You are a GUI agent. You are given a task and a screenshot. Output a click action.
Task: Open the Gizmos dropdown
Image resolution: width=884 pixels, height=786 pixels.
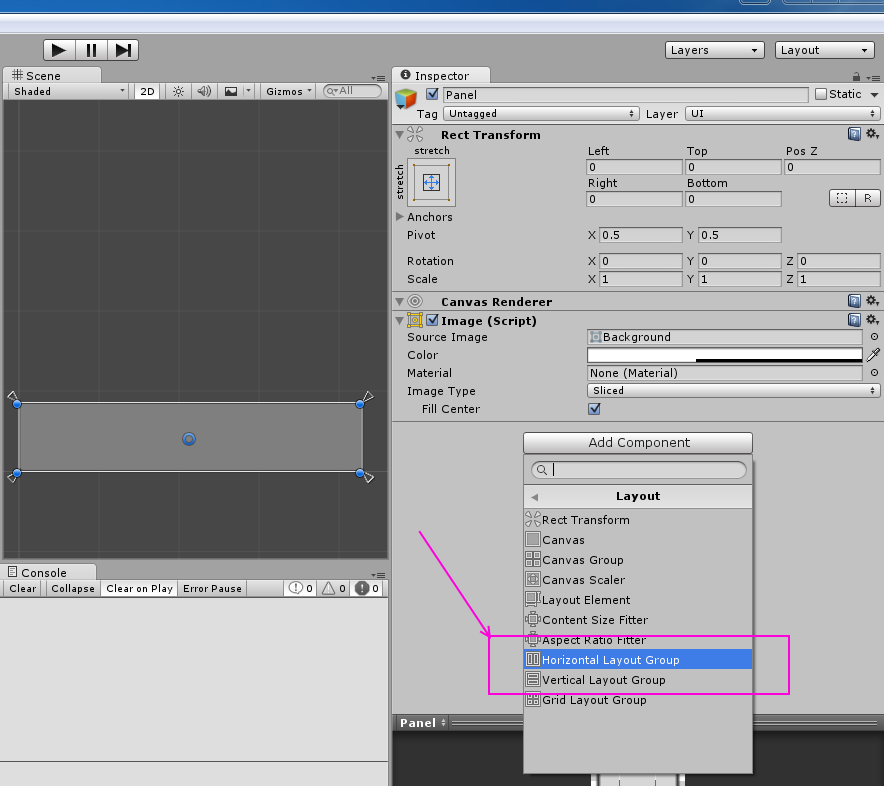(288, 91)
